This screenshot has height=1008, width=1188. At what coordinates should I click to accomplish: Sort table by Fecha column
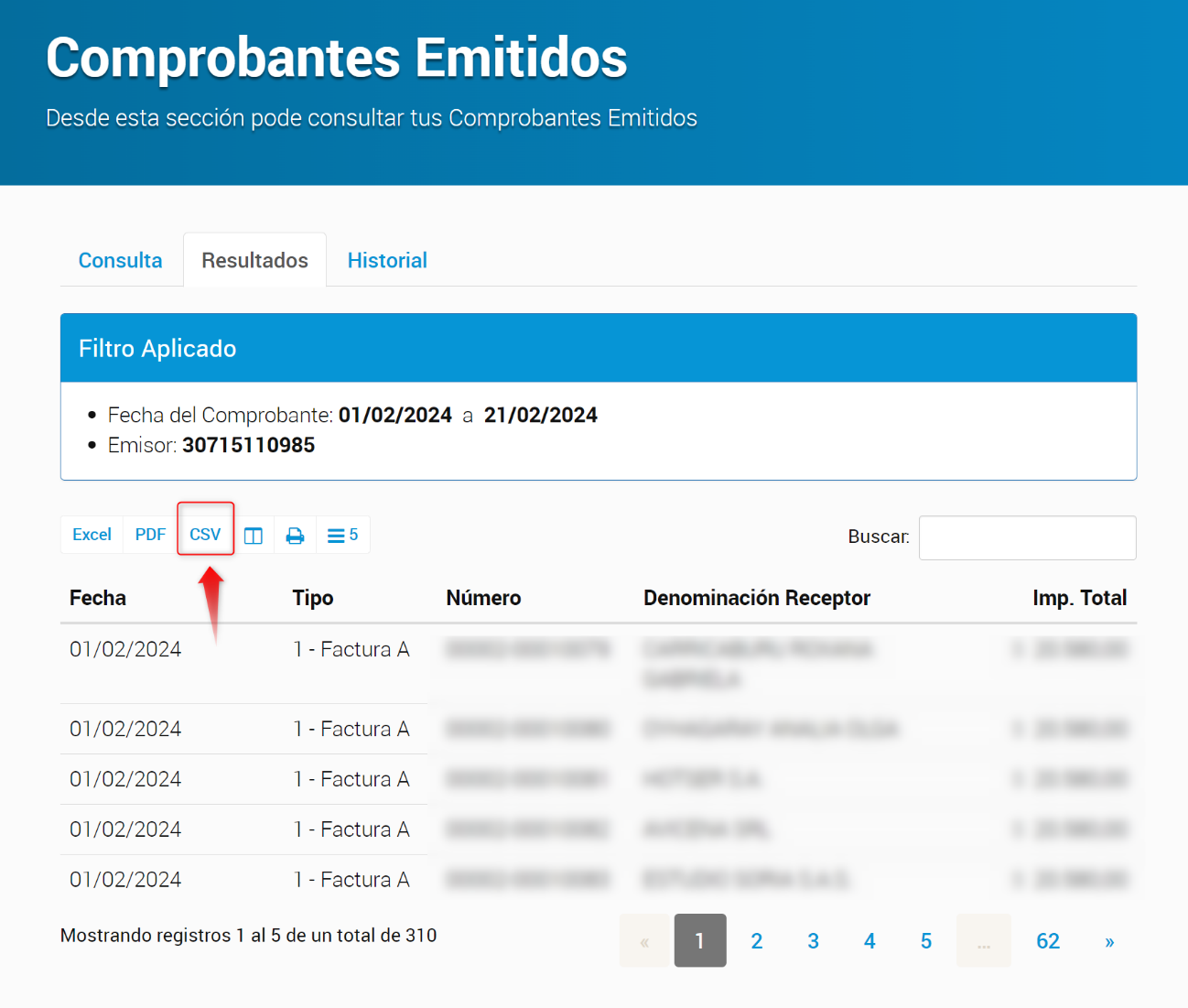pyautogui.click(x=98, y=598)
